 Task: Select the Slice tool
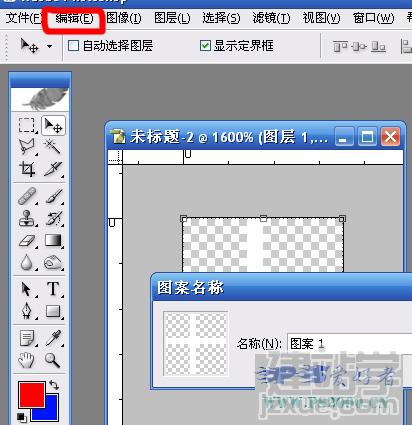click(x=53, y=169)
